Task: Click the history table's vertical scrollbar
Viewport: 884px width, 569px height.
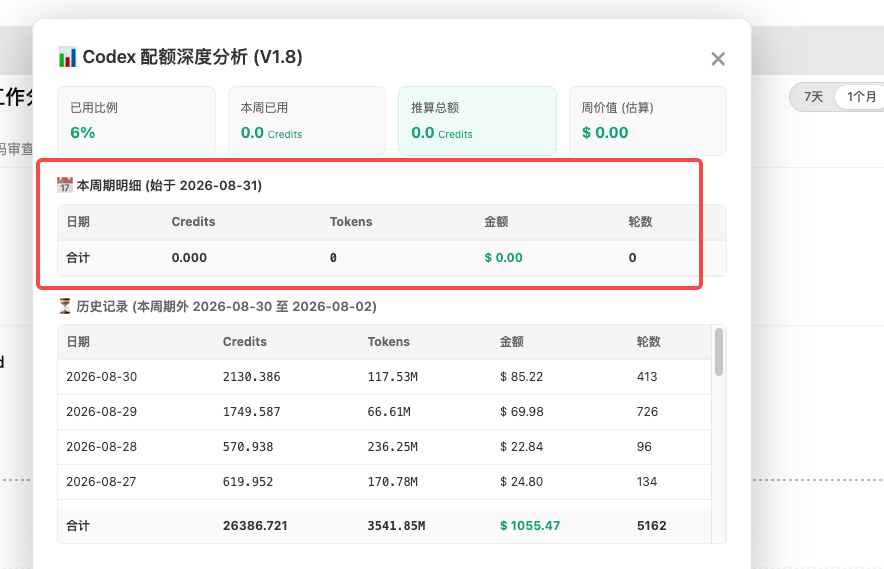Action: click(x=719, y=352)
